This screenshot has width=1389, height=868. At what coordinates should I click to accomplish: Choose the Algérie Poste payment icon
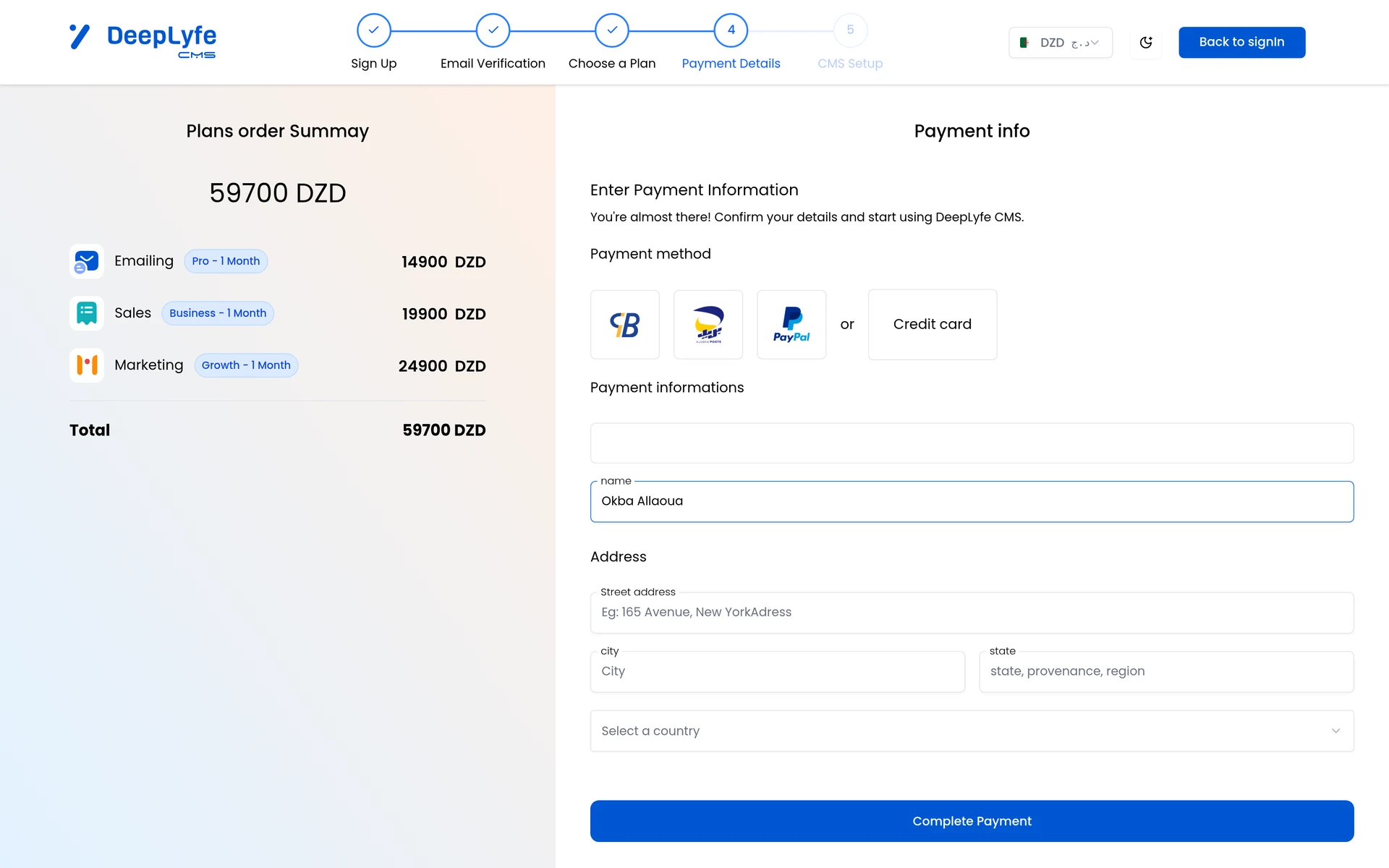click(x=708, y=325)
